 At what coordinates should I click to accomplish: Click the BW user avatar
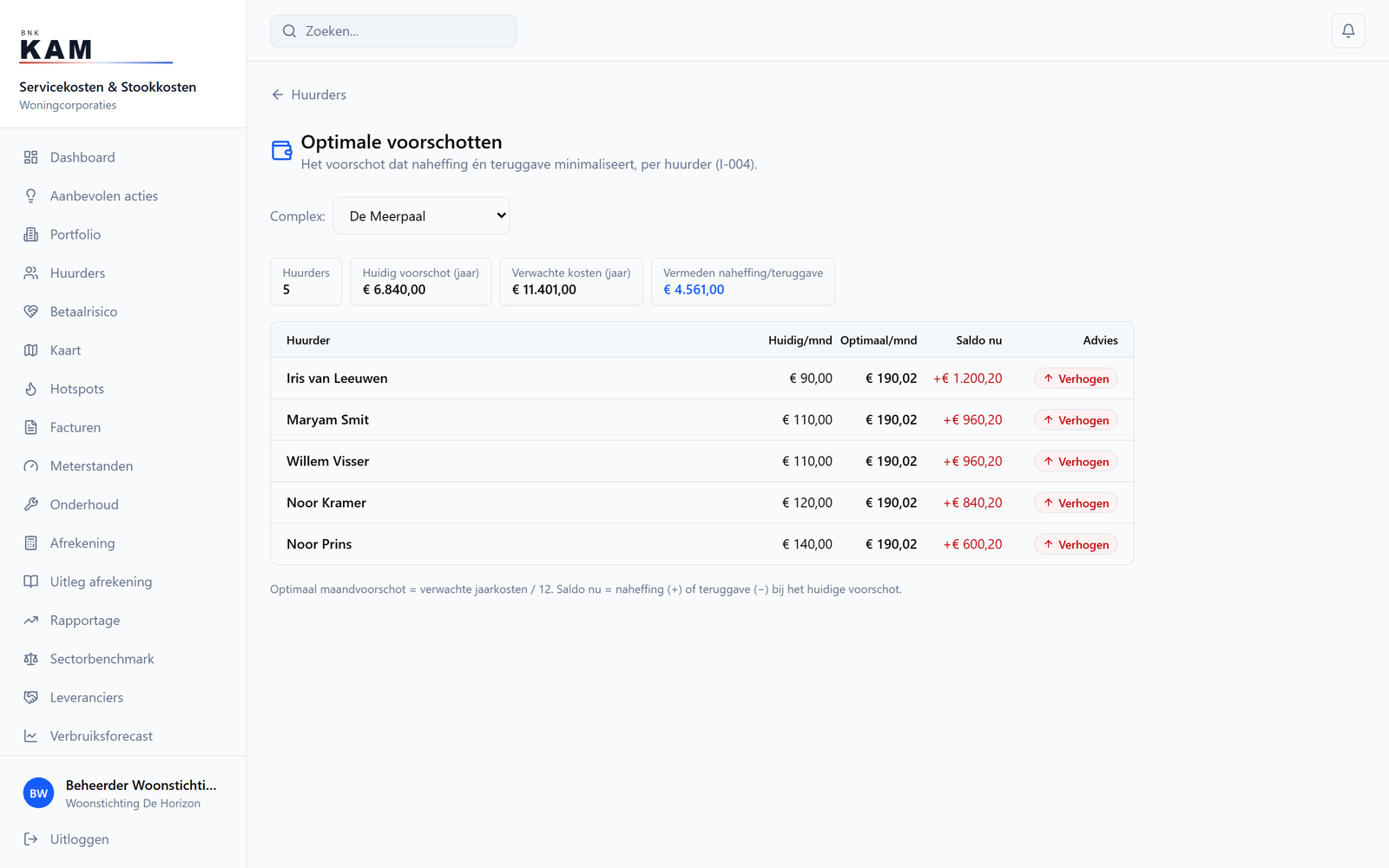pos(38,793)
